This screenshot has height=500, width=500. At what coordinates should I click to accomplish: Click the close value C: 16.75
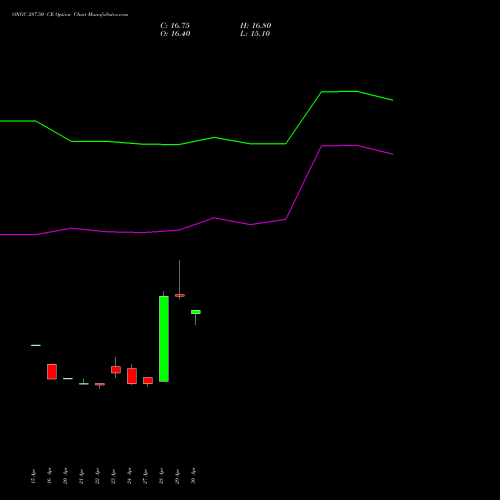click(175, 26)
